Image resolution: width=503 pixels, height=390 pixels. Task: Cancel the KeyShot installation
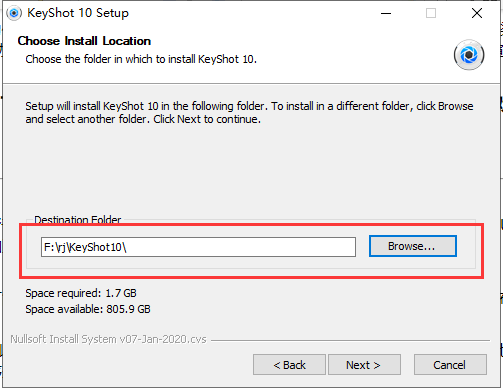click(x=450, y=365)
